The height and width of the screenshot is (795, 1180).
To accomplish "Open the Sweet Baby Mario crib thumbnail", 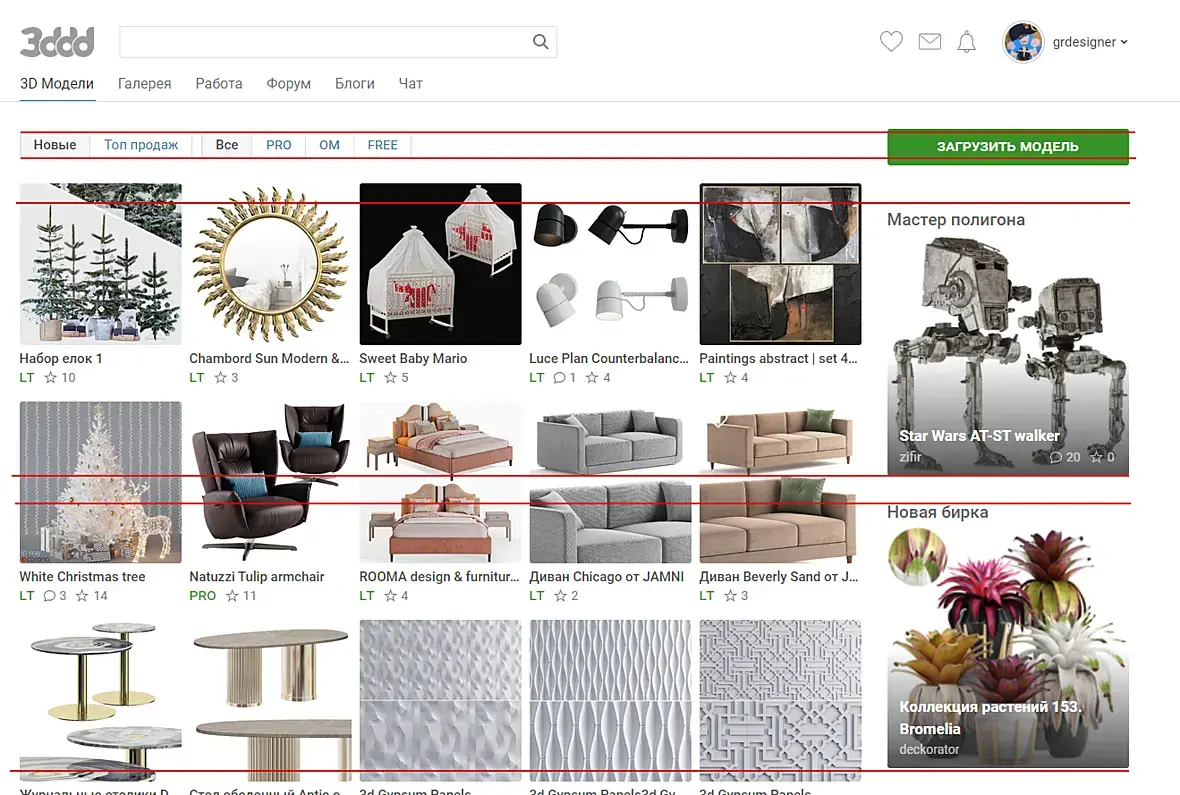I will click(x=440, y=264).
